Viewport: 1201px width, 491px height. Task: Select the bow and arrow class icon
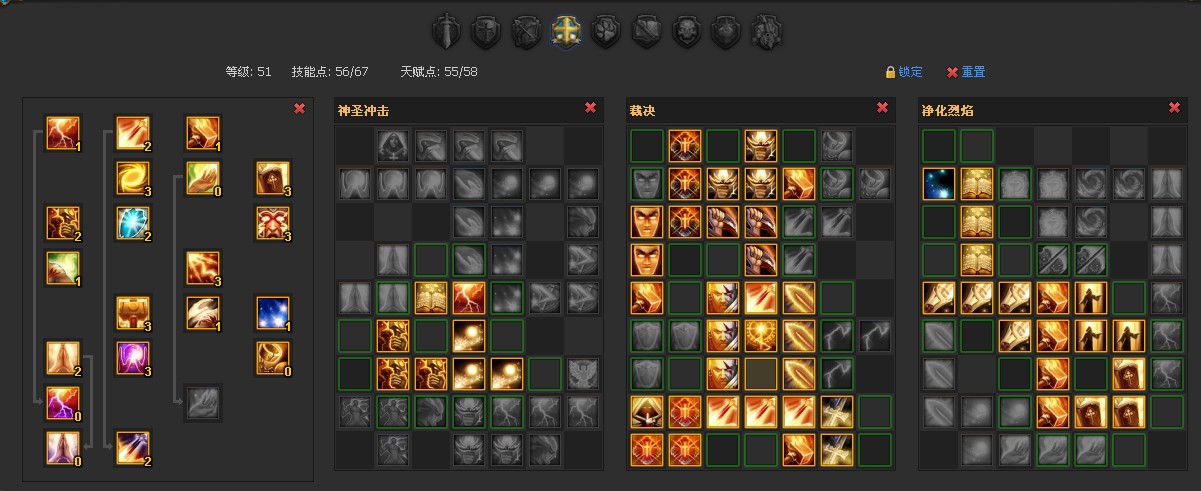pyautogui.click(x=526, y=32)
